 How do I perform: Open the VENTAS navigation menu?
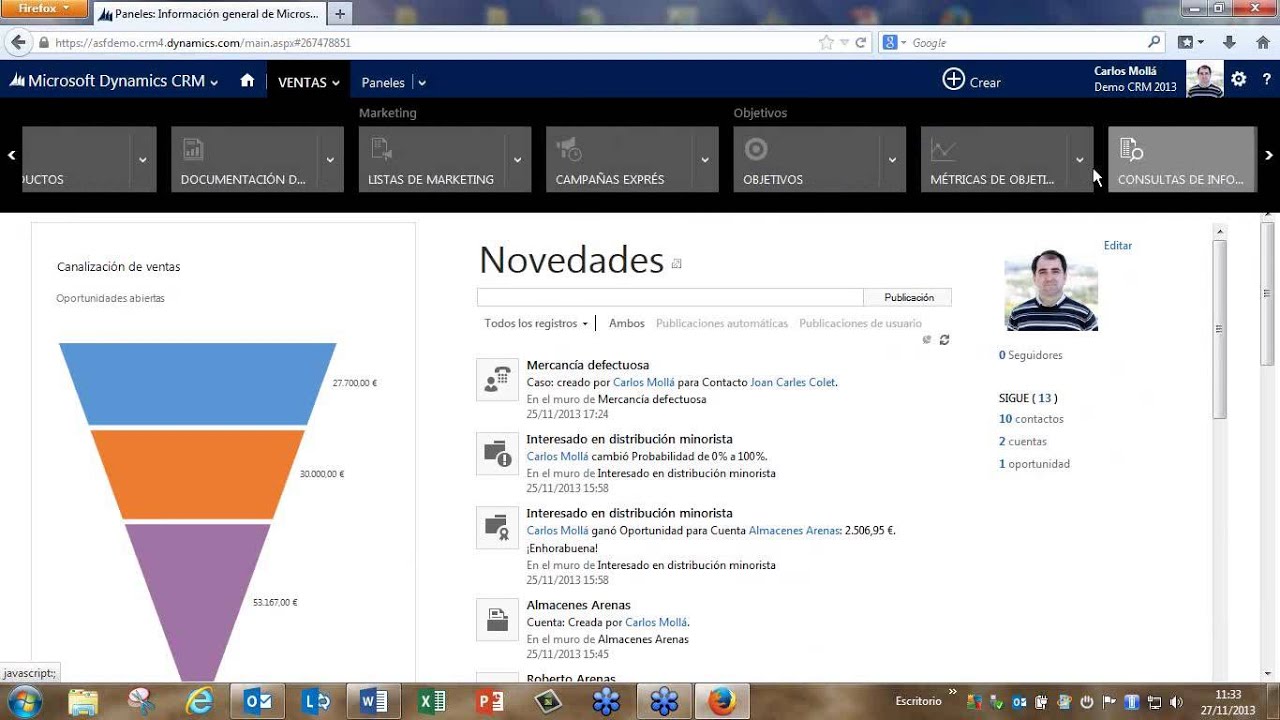[x=309, y=82]
